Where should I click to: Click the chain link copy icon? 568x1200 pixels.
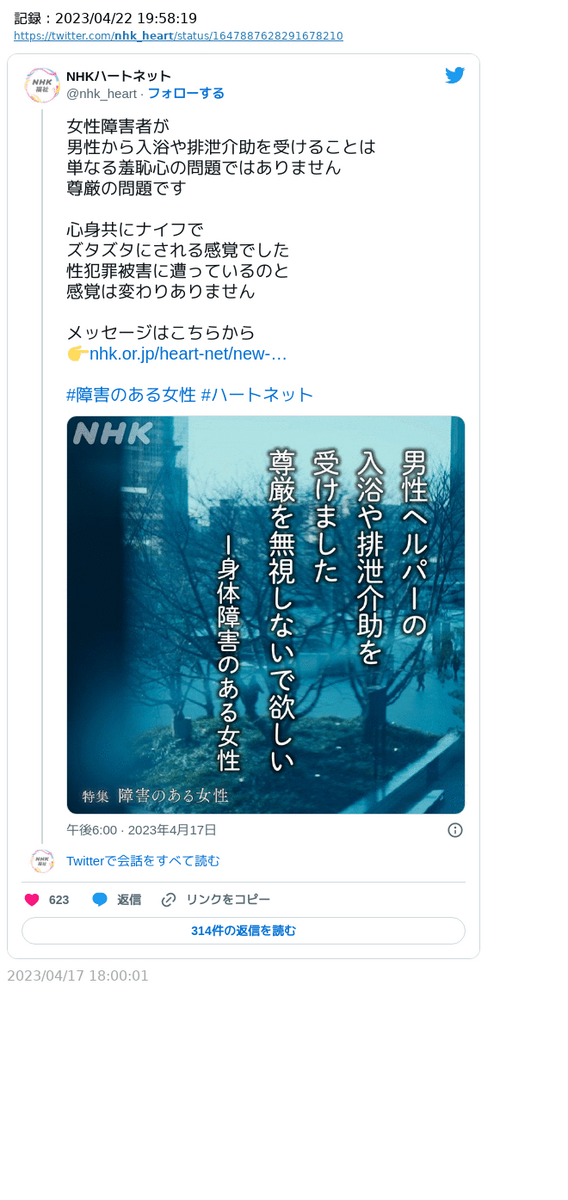(x=169, y=900)
